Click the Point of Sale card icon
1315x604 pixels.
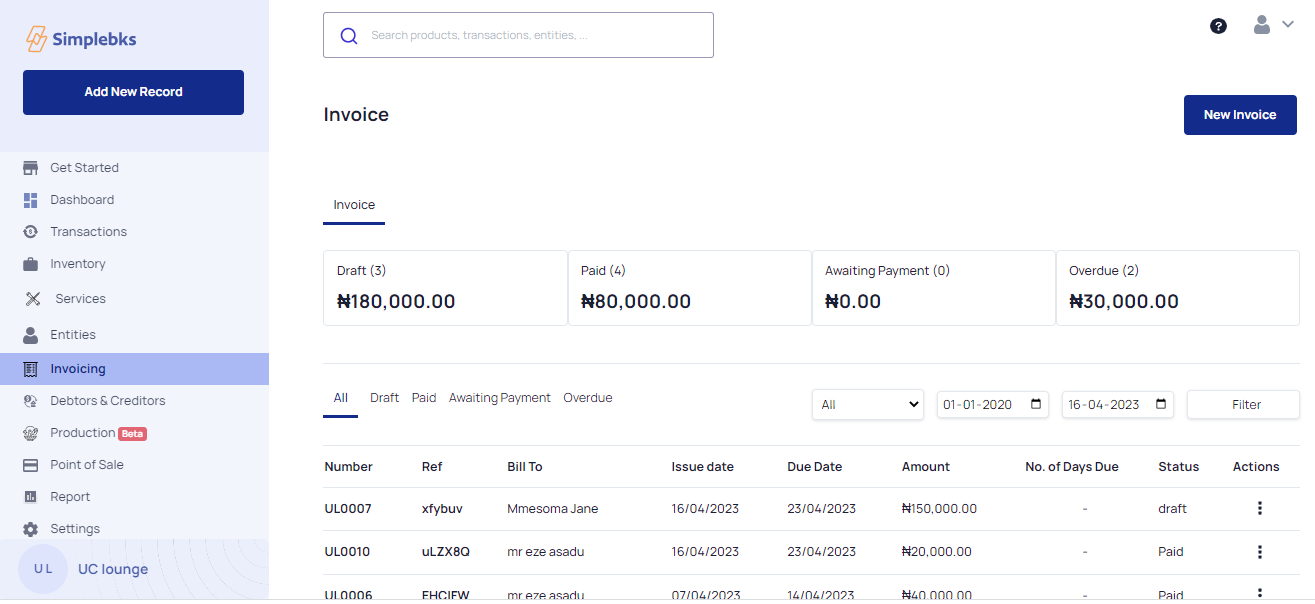click(31, 465)
